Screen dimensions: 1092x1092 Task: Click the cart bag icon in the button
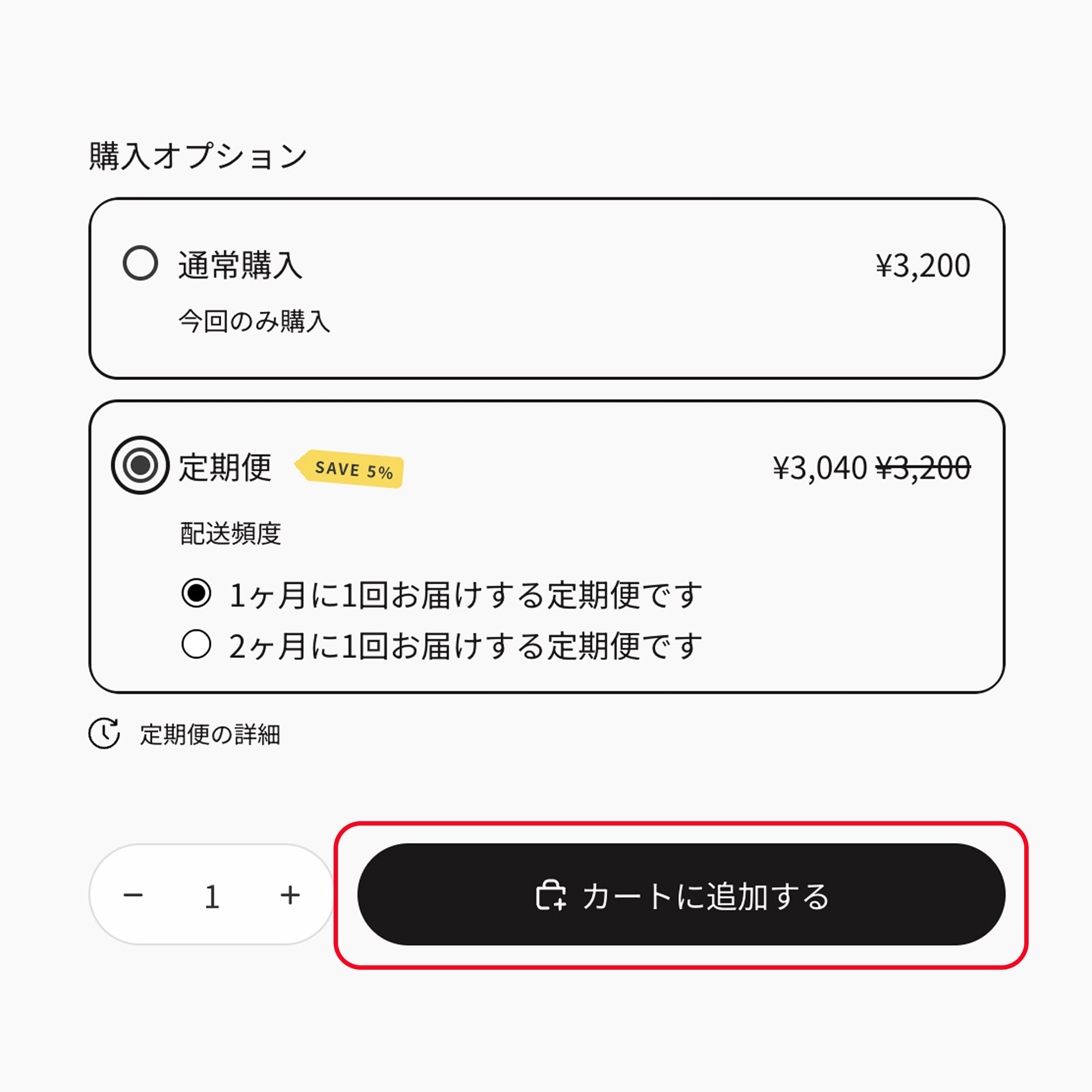coord(550,895)
